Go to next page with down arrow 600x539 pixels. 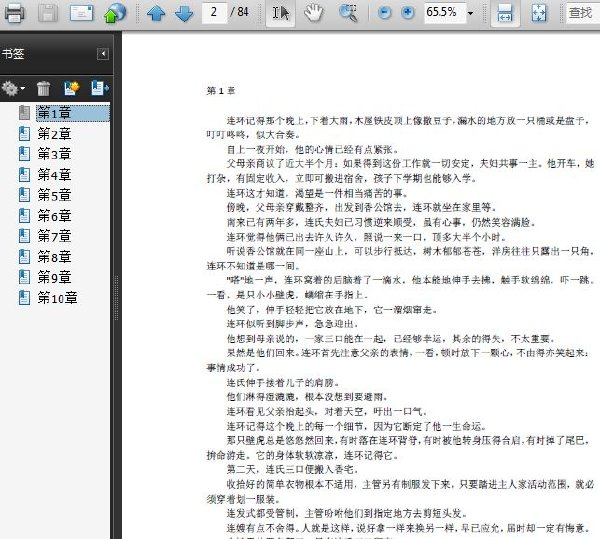click(x=184, y=13)
